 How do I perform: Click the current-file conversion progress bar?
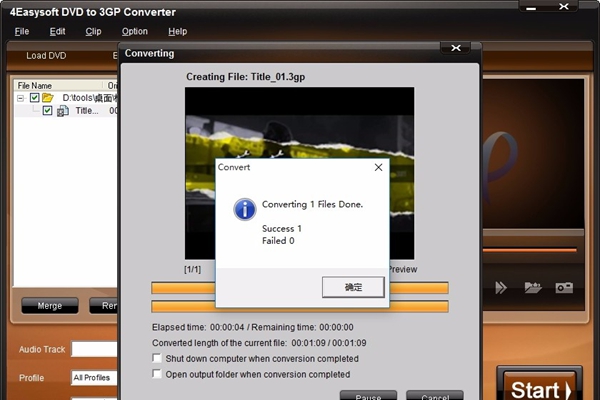pyautogui.click(x=300, y=288)
